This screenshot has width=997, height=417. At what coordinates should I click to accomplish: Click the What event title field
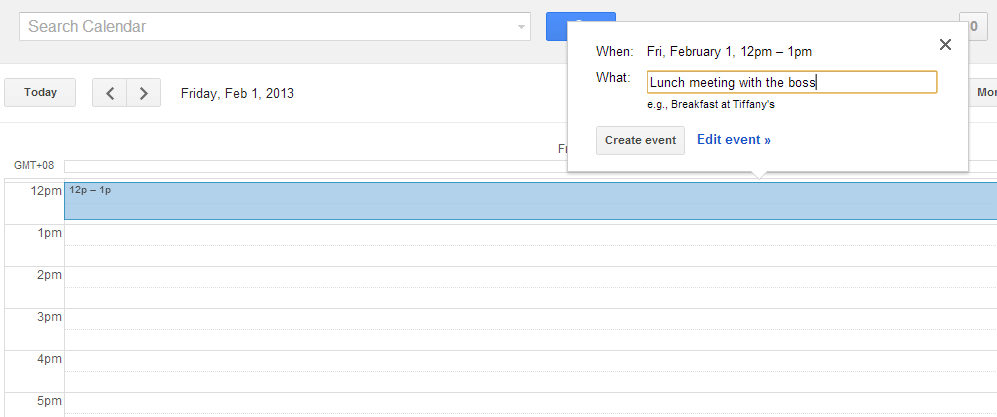[792, 82]
